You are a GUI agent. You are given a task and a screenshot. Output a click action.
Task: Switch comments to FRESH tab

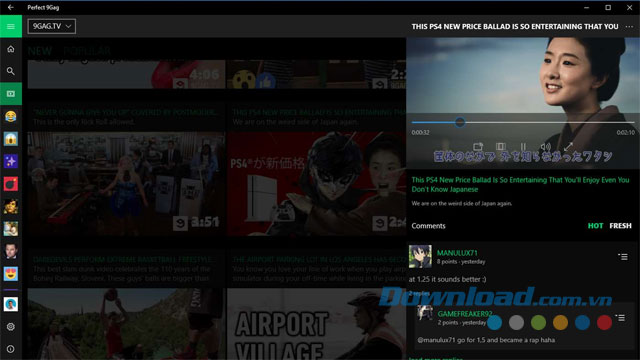[x=620, y=226]
